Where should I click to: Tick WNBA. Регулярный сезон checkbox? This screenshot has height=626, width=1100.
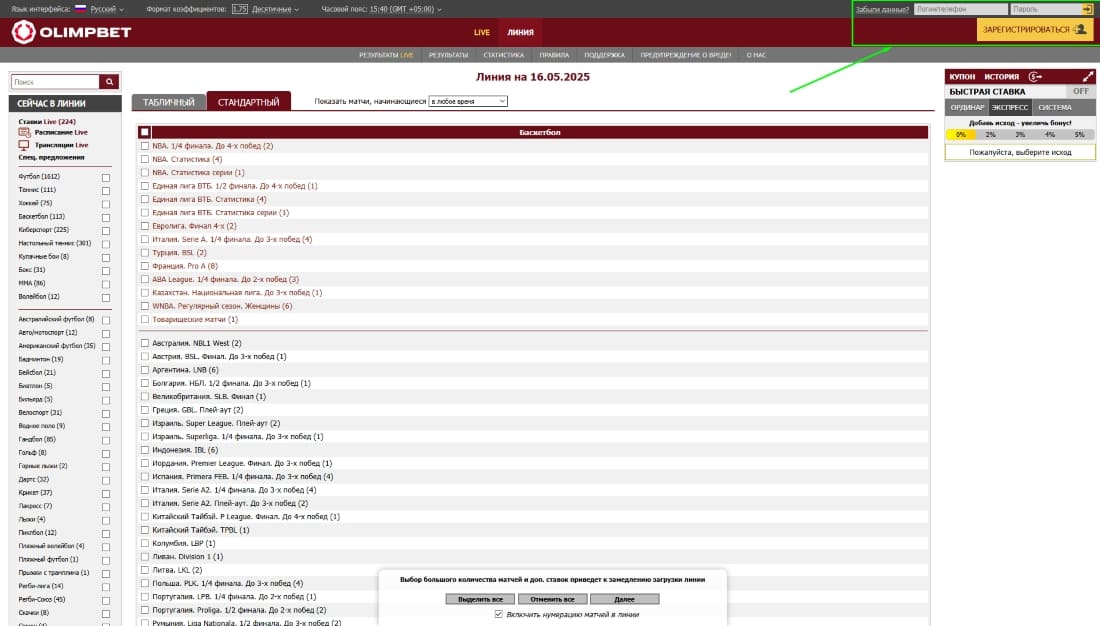[145, 306]
